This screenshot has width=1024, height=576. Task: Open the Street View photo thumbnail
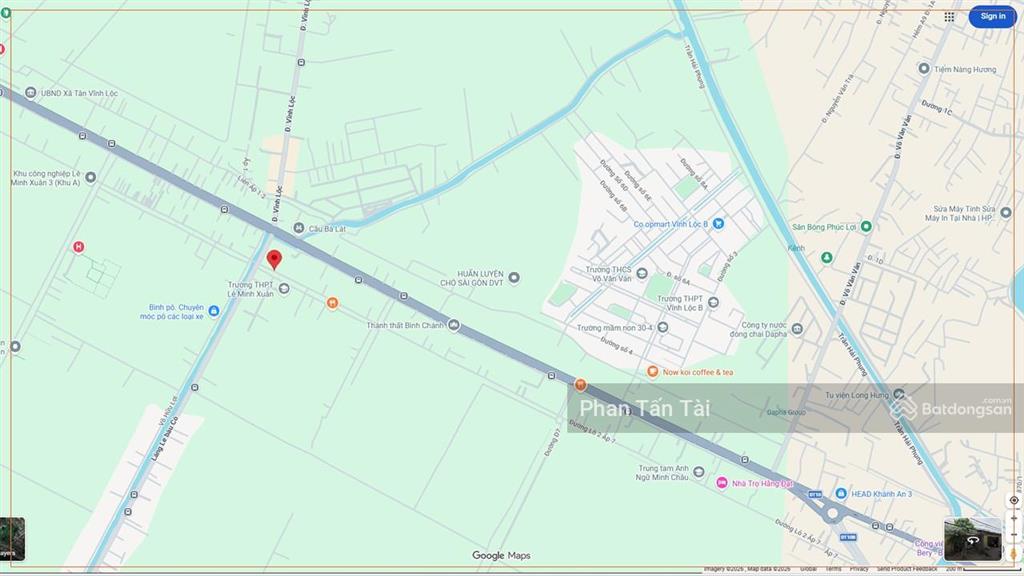click(972, 539)
